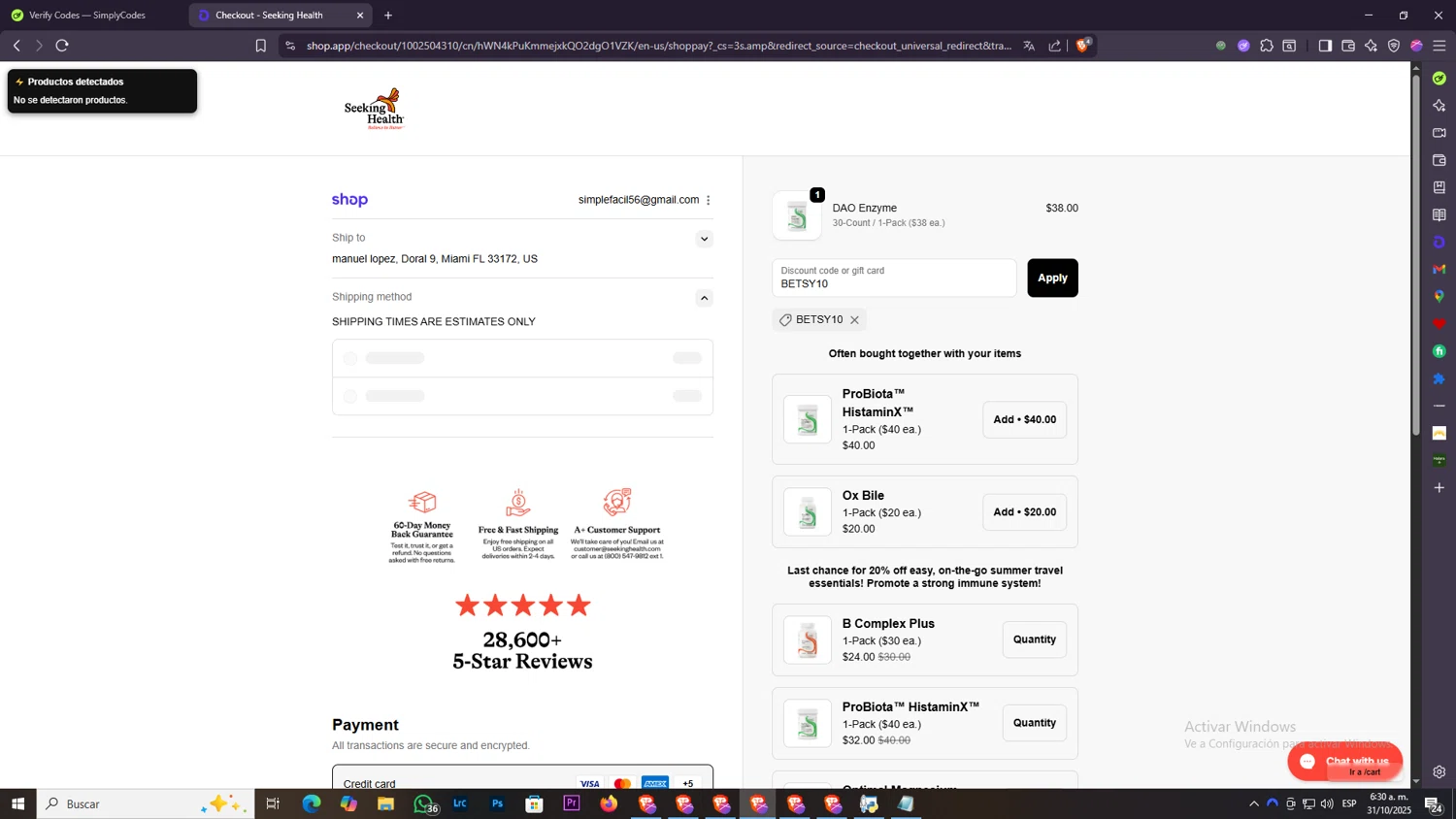Open the Windows notification center icon
Viewport: 1456px width, 819px height.
[1433, 803]
